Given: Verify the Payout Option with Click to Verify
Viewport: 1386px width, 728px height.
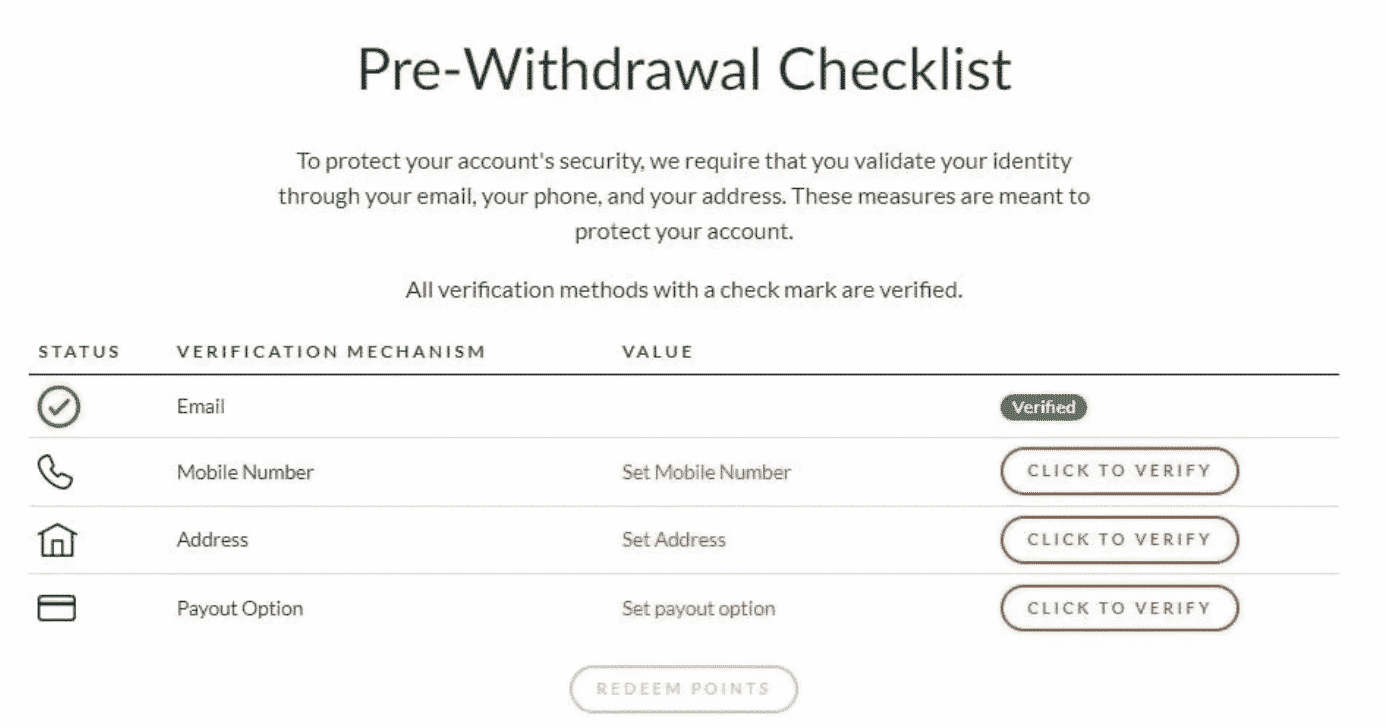Looking at the screenshot, I should pyautogui.click(x=1119, y=608).
